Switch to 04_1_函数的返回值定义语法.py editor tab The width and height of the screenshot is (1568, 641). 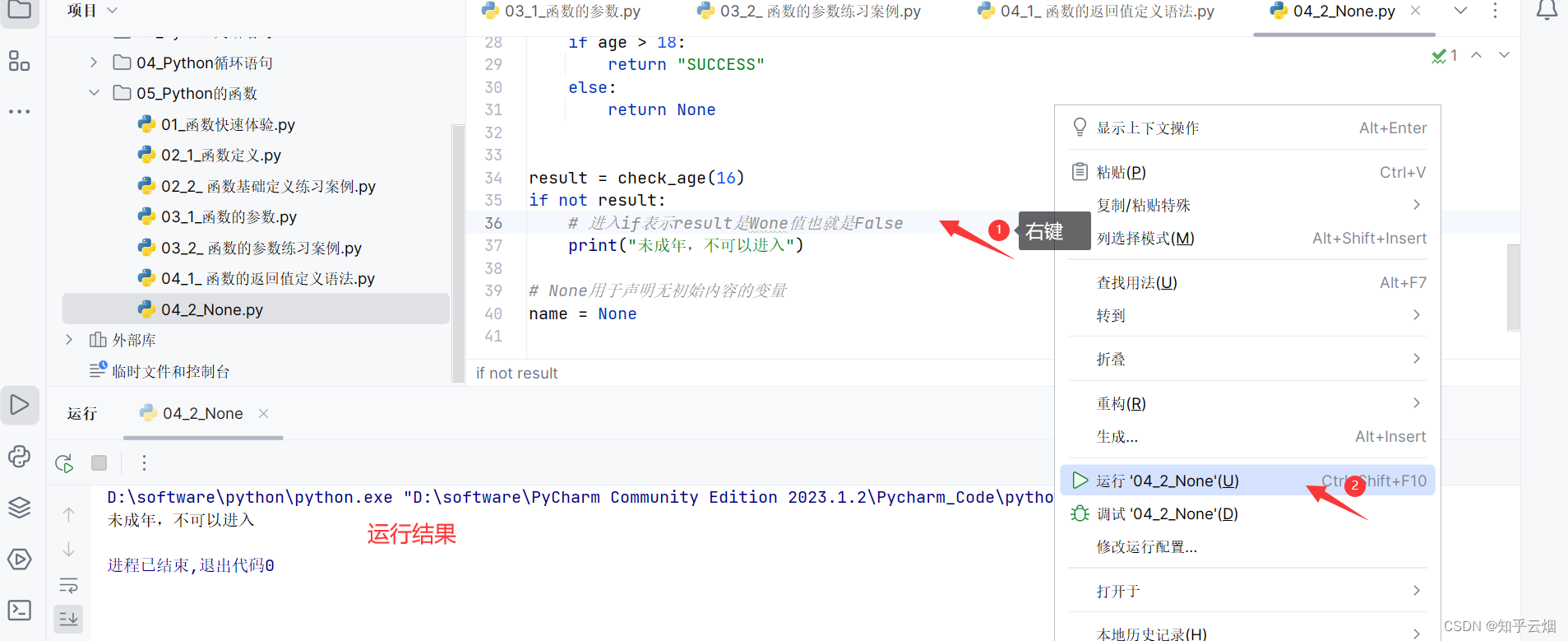(x=1095, y=11)
